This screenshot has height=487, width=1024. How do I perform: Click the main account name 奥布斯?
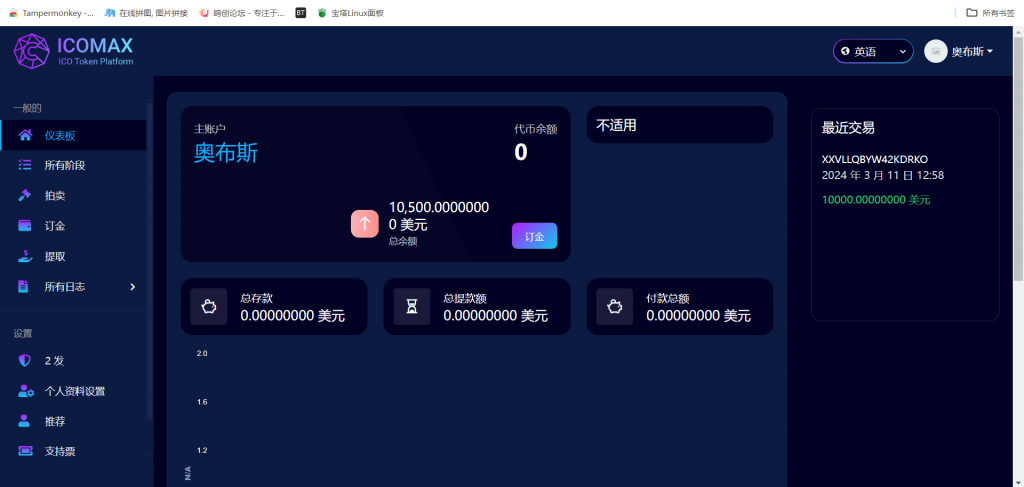[x=226, y=153]
